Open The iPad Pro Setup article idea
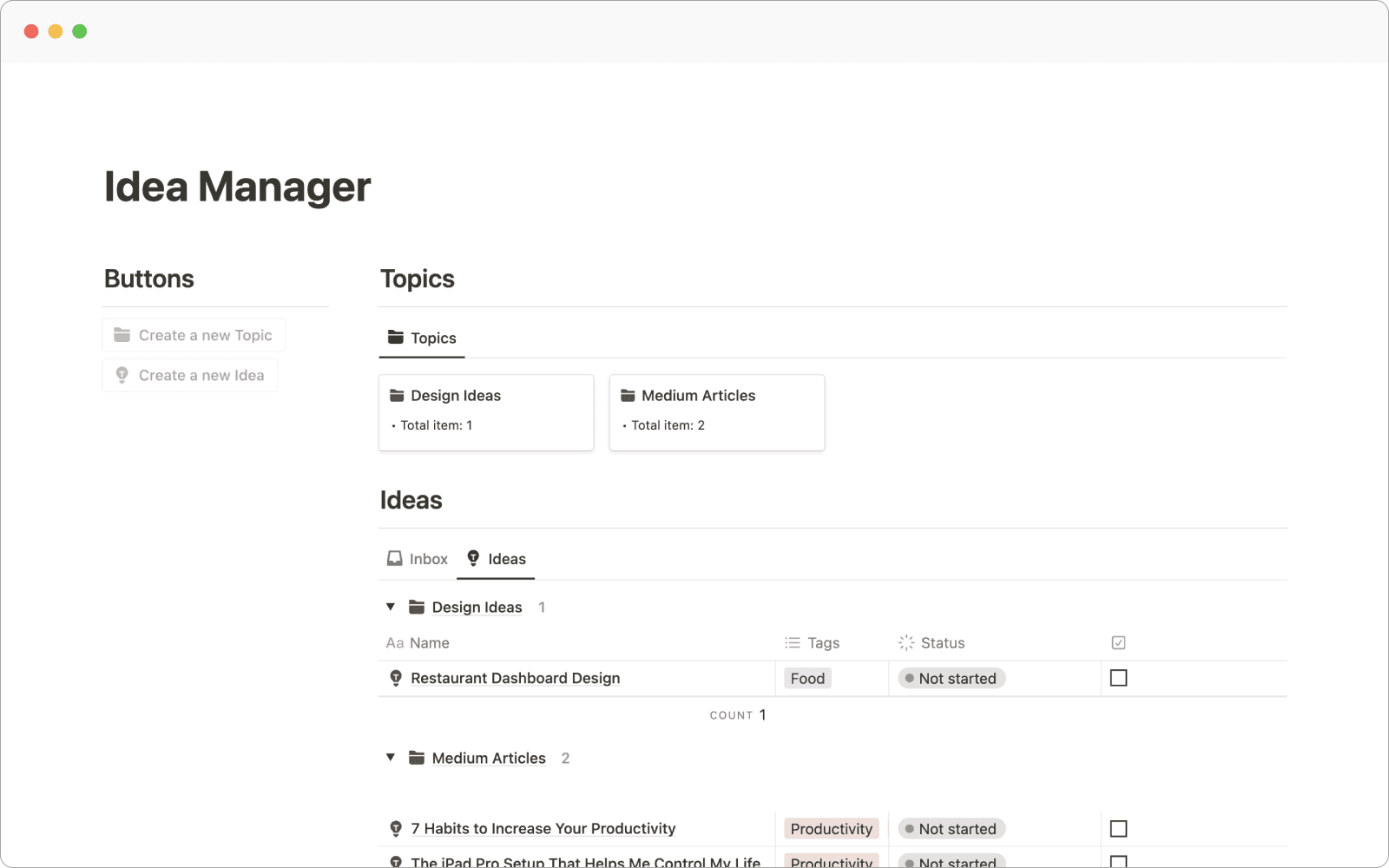 pos(585,862)
